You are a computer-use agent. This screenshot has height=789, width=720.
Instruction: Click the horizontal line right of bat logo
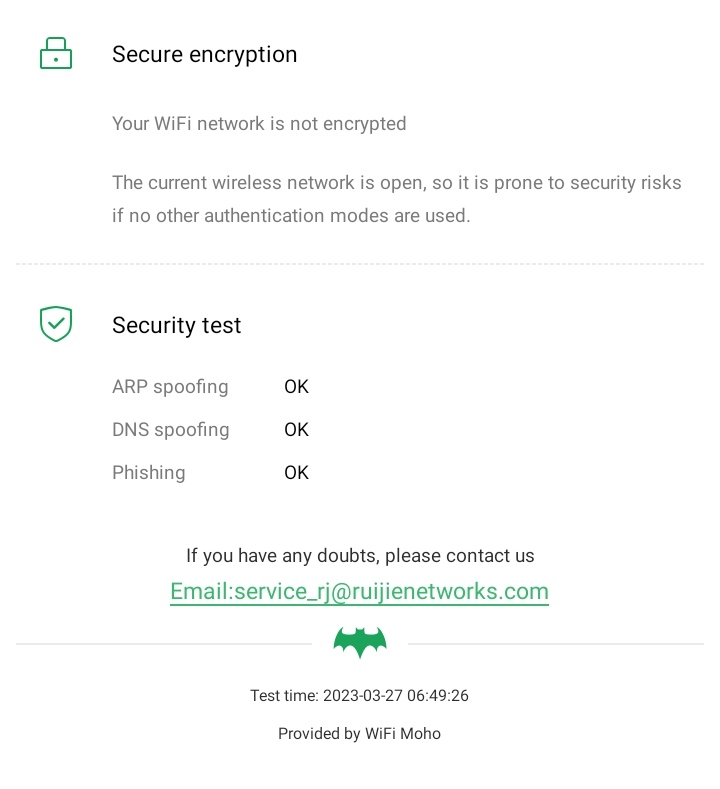click(x=555, y=643)
